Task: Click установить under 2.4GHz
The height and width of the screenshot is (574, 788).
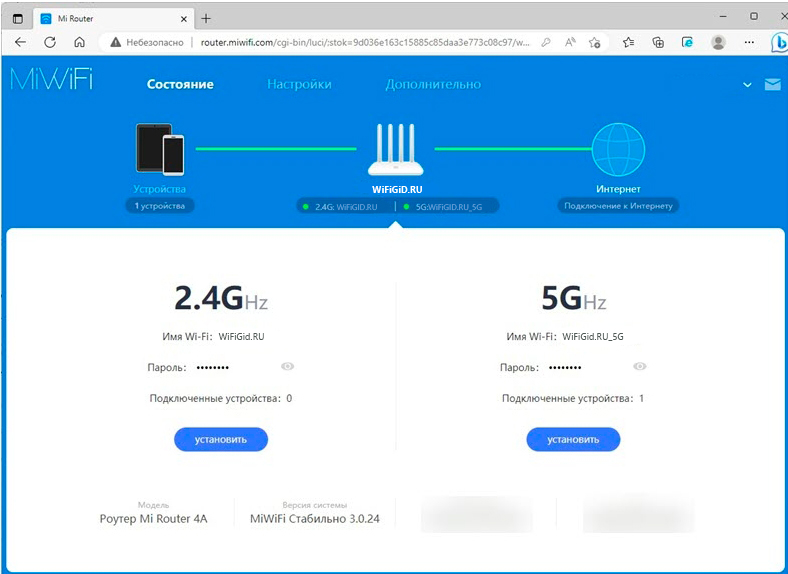Action: [x=221, y=439]
